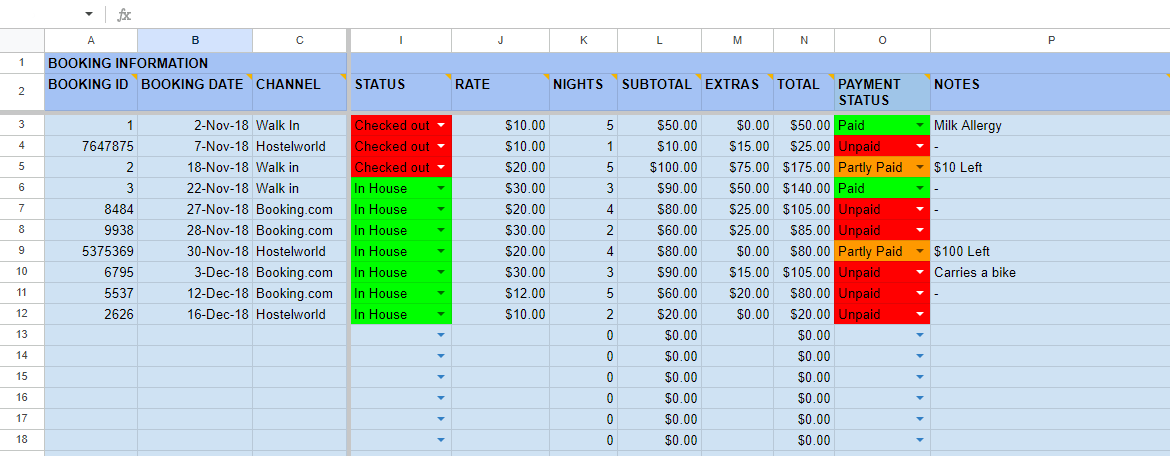Open Unpaid dropdown in row 10

click(919, 272)
